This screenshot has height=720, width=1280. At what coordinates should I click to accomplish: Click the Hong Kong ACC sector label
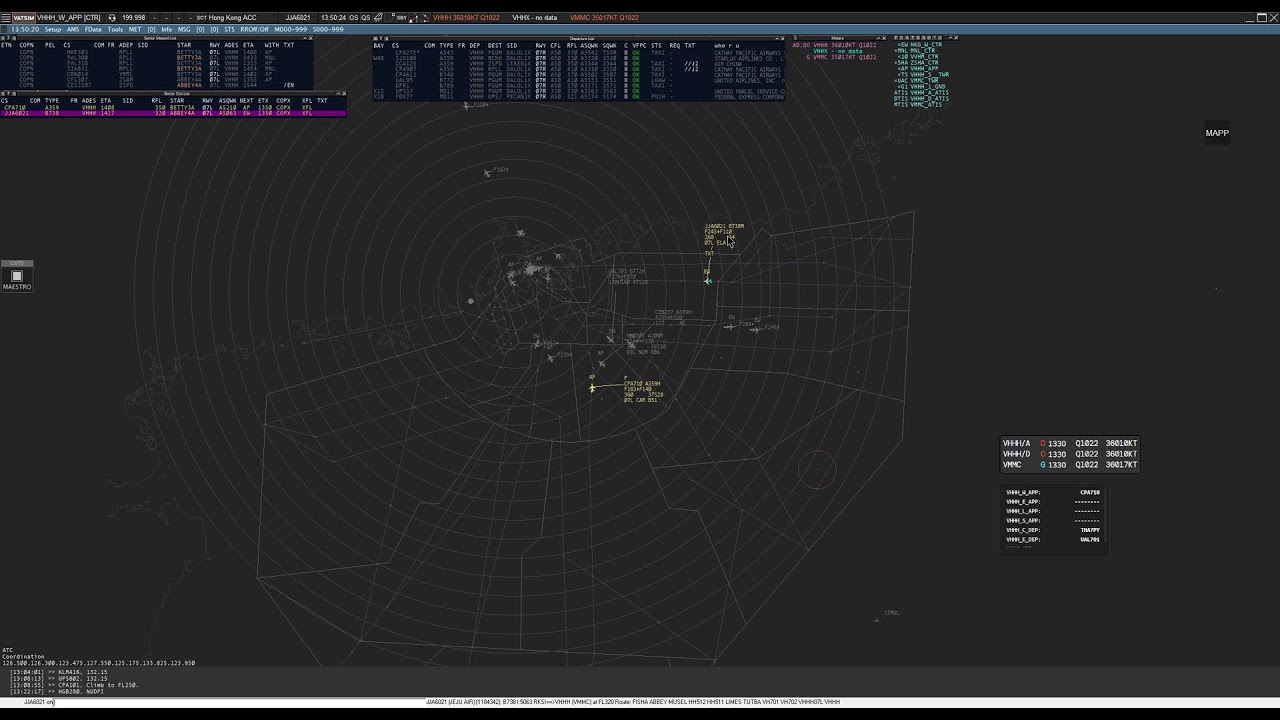point(232,18)
